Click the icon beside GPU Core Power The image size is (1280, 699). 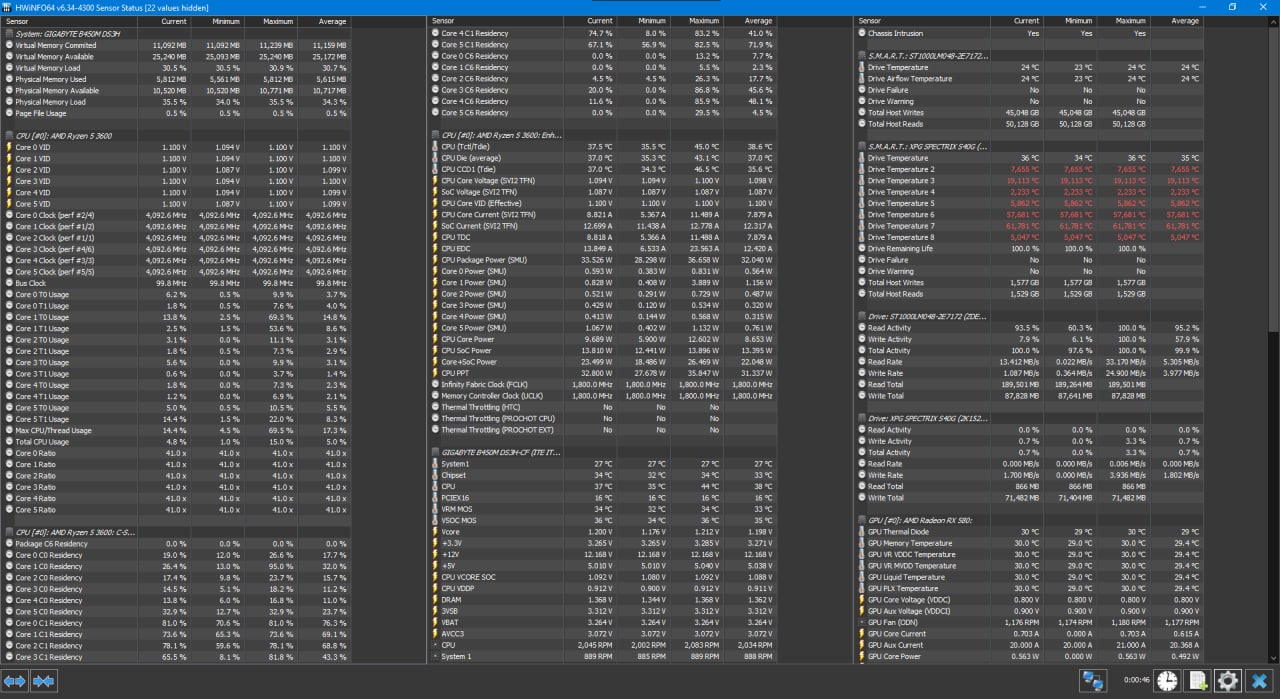(861, 656)
